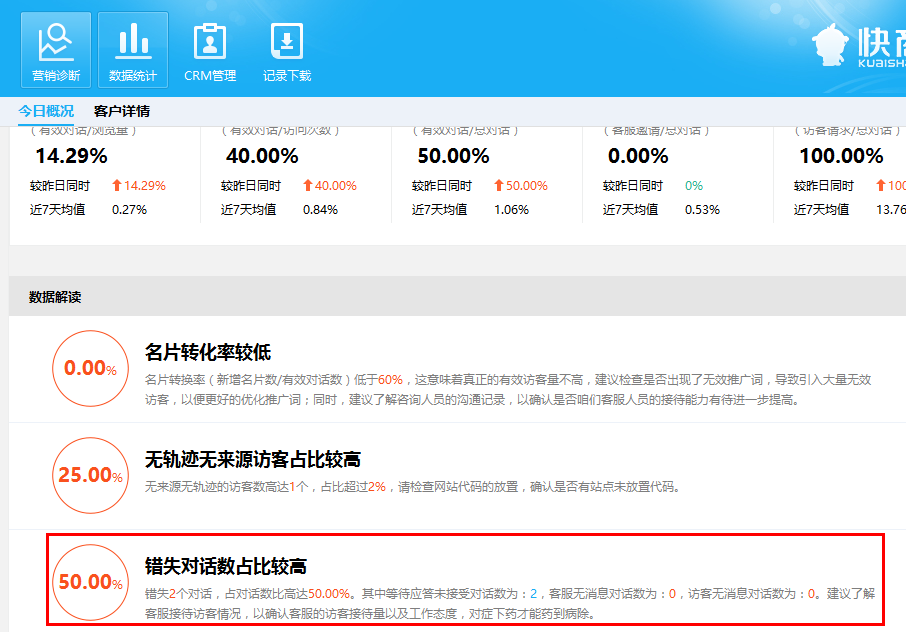This screenshot has height=632, width=906.
Task: Click the large 14.29% statistic value
Action: click(x=71, y=156)
